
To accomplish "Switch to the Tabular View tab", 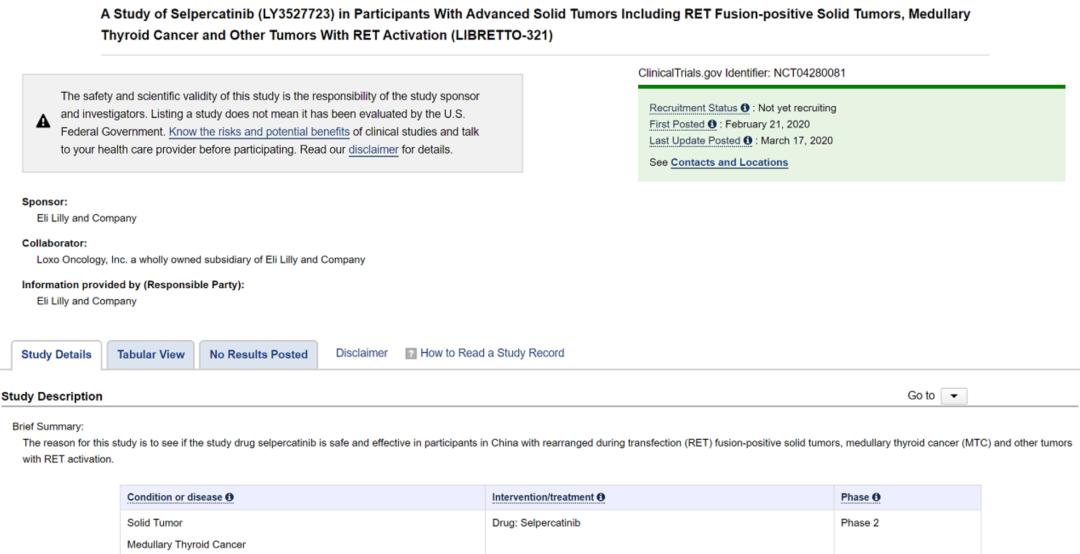I will point(151,355).
